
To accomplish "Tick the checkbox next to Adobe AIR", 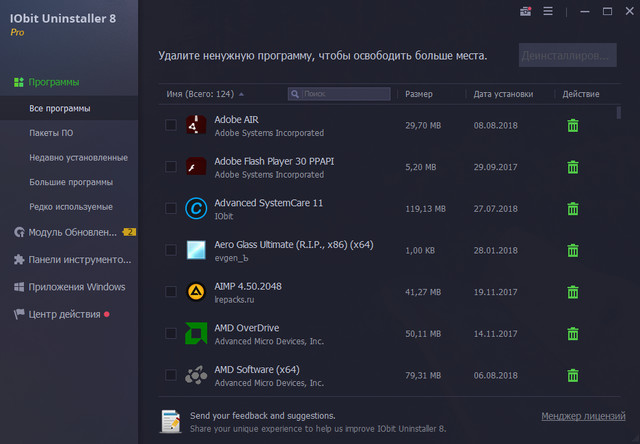I will [x=171, y=125].
